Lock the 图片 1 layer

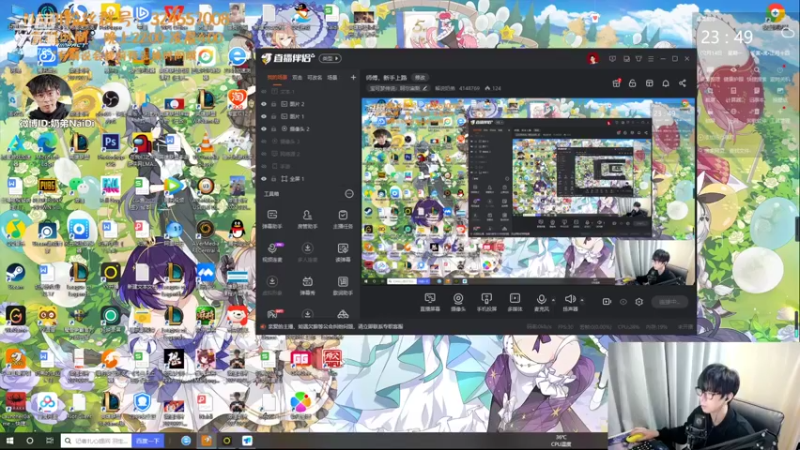coord(273,116)
